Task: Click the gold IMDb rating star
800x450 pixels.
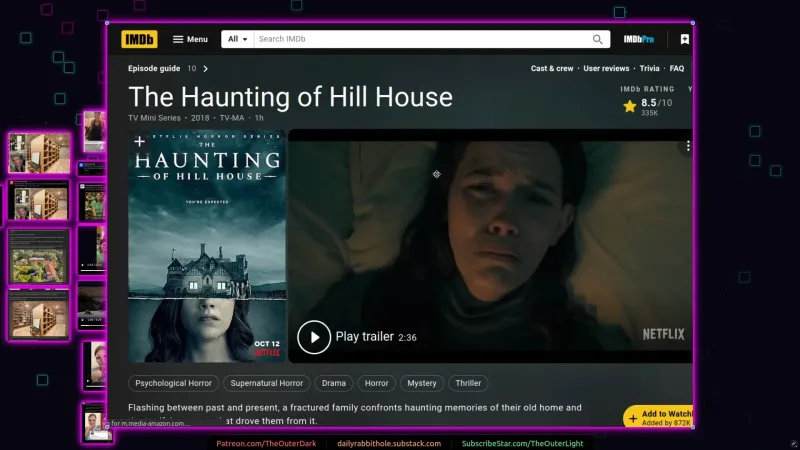Action: (x=630, y=106)
